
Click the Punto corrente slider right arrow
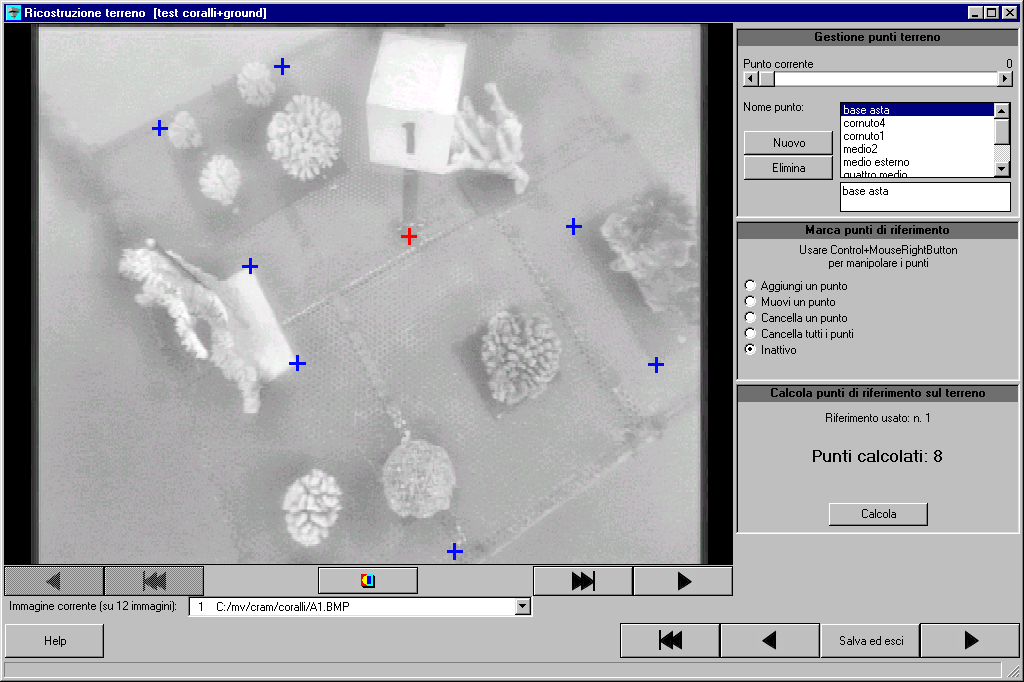(x=1006, y=78)
